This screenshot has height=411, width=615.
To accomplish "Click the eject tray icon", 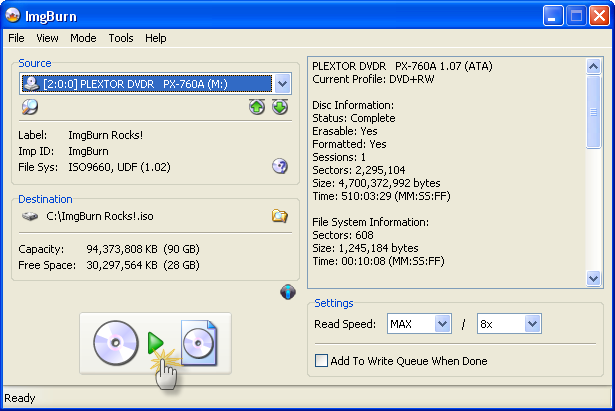I will (257, 107).
